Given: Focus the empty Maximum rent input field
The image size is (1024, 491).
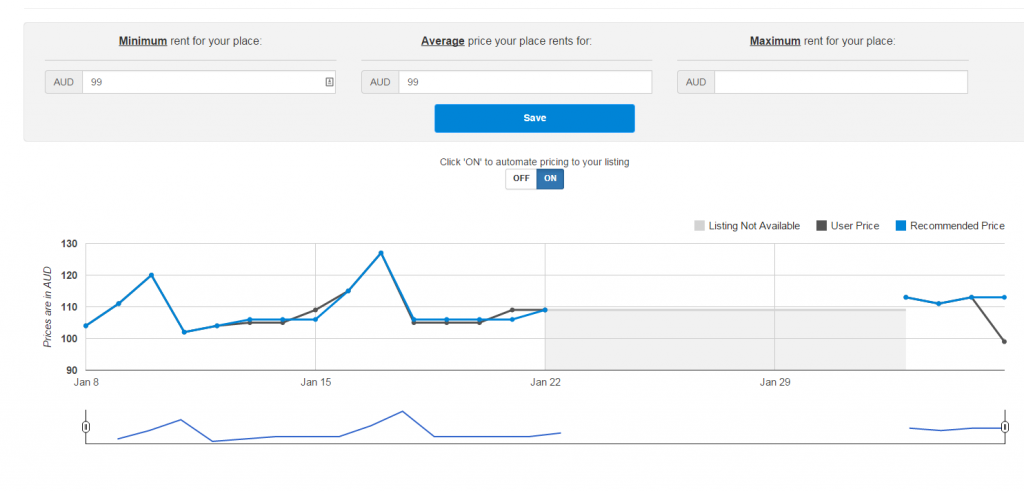Looking at the screenshot, I should tap(841, 82).
